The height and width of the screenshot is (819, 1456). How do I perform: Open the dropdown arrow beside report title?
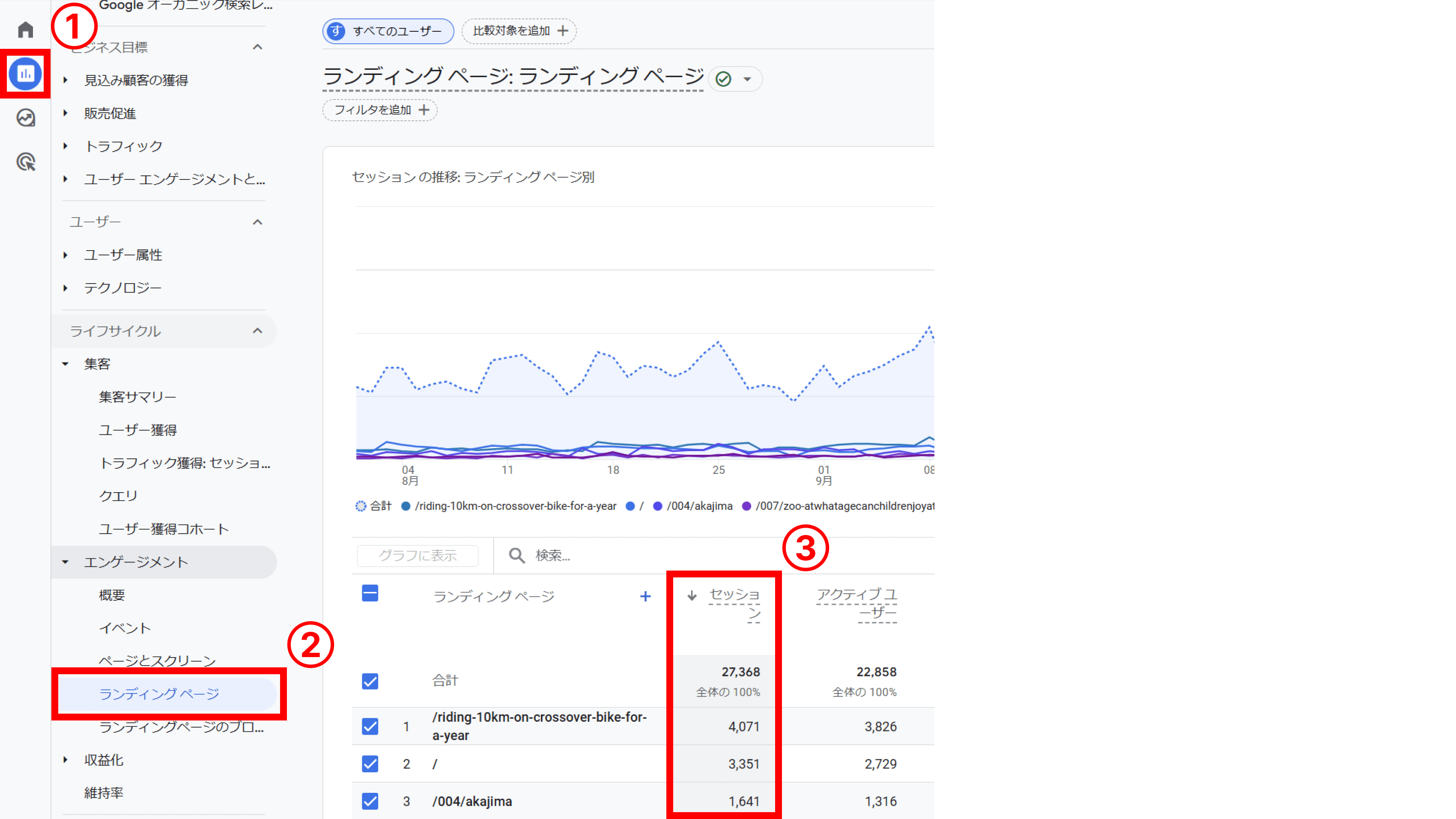747,79
